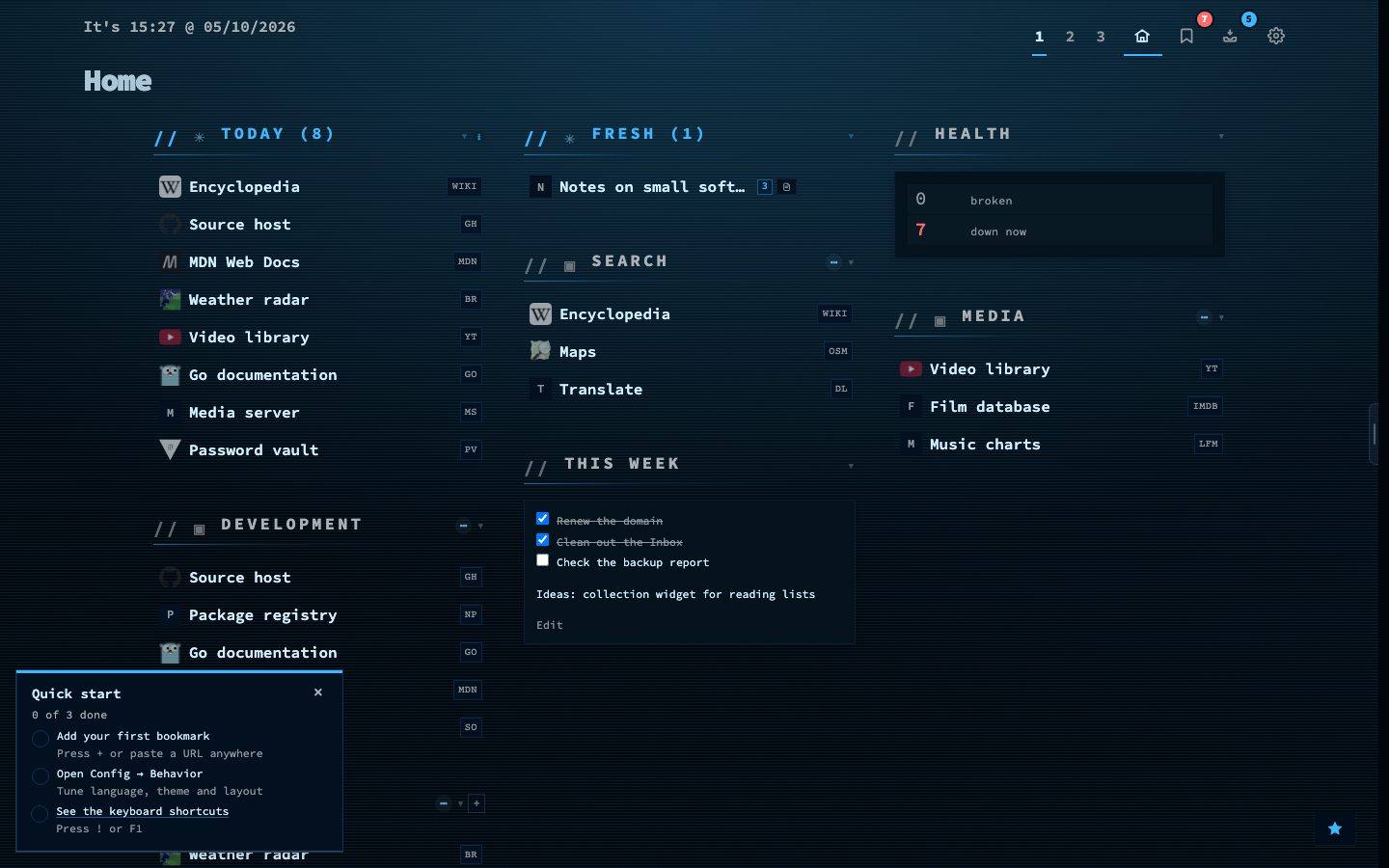Click the GitHub icon beside Source host in Today
Screen dimensions: 1389x868
click(x=170, y=225)
